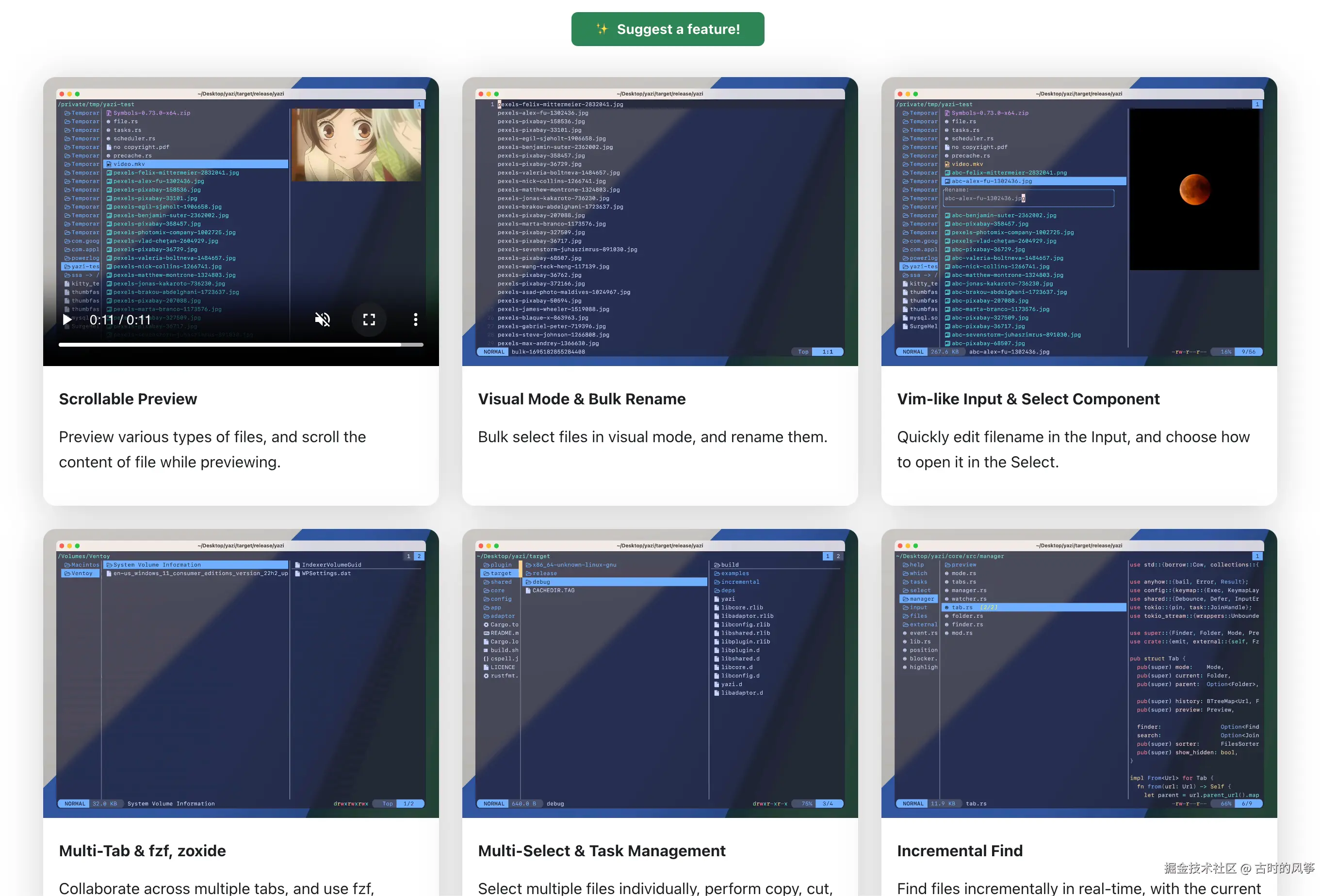This screenshot has width=1336, height=896.
Task: Open the Incremental Find demo video
Action: tap(1079, 673)
